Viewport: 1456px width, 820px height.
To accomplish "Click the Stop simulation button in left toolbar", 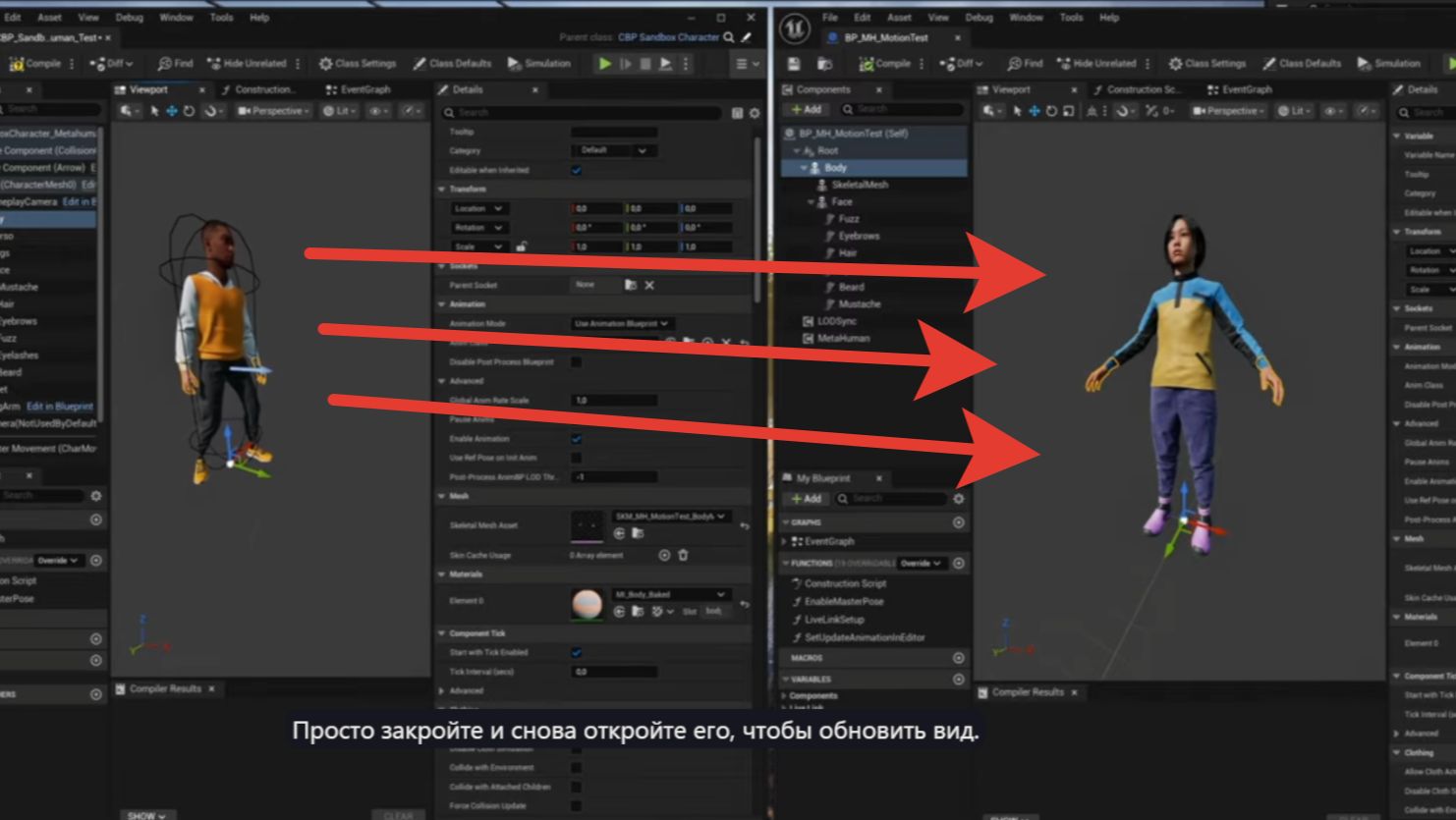I will pyautogui.click(x=644, y=64).
